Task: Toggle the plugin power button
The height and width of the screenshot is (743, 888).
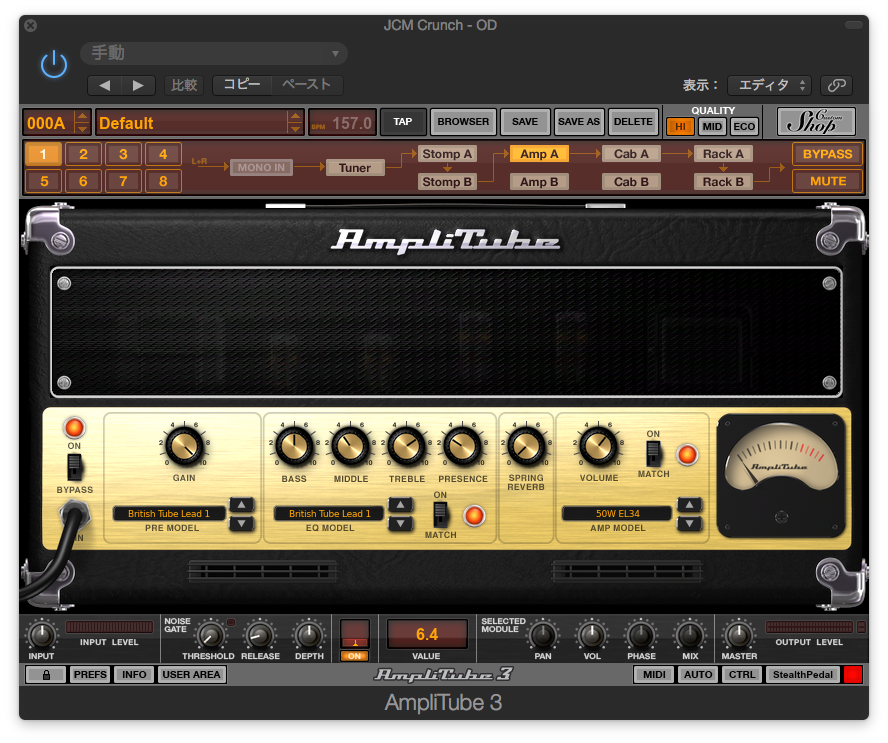Action: pos(54,64)
